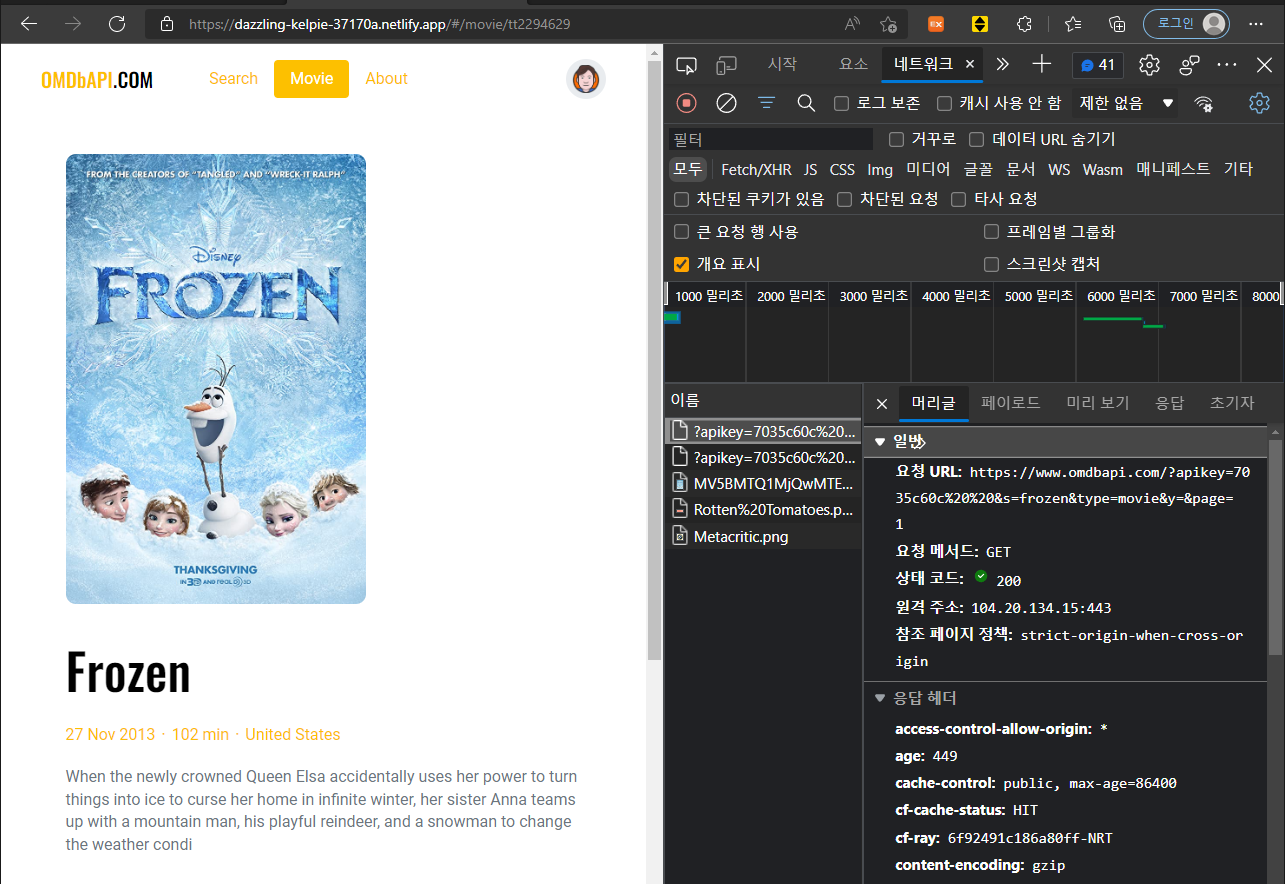The image size is (1285, 884).
Task: Click the Frozen movie poster
Action: click(216, 379)
